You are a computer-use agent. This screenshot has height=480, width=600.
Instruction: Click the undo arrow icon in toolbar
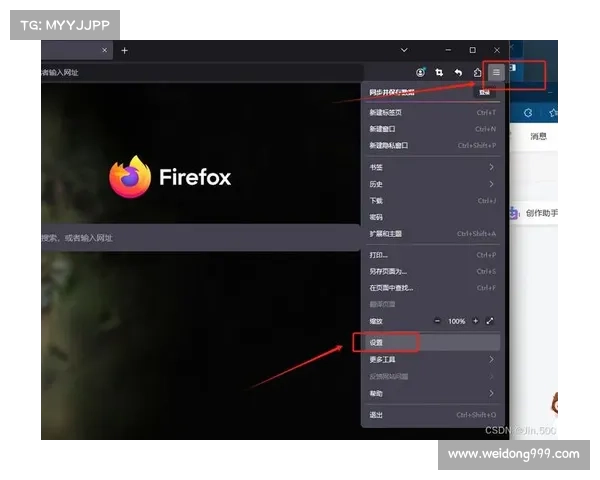pyautogui.click(x=458, y=72)
